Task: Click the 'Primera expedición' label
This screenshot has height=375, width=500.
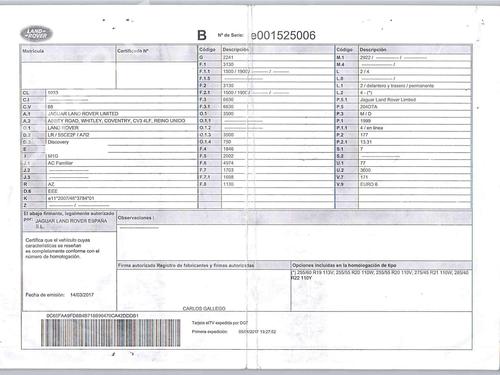Action: point(210,332)
